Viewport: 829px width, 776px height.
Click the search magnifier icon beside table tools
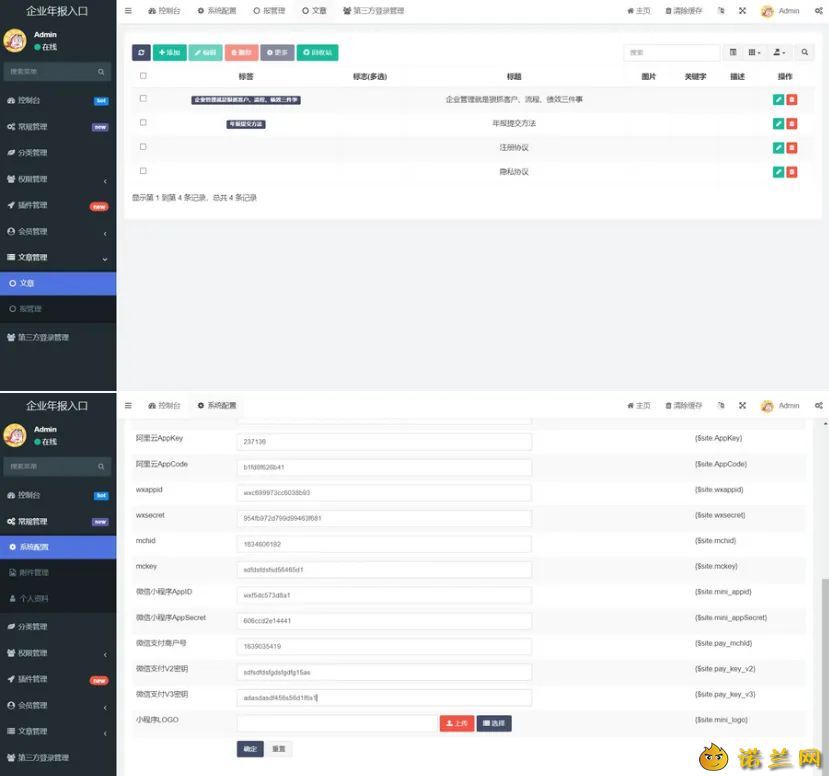(x=804, y=52)
